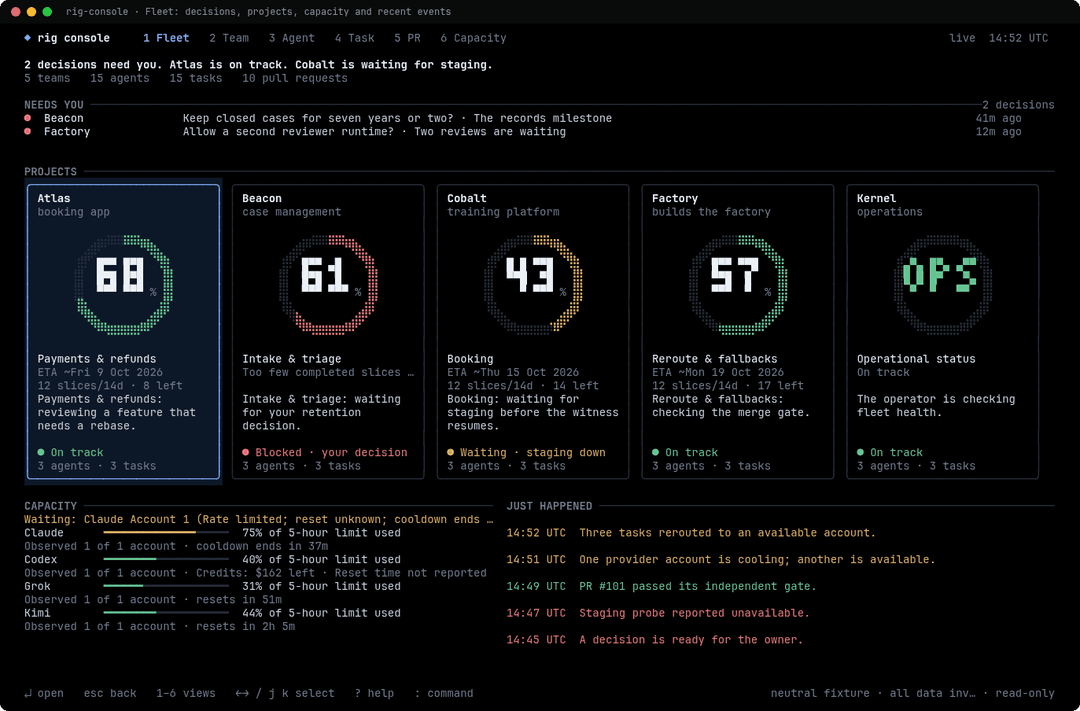
Task: Click the Blocked · your decision status
Action: tap(324, 453)
